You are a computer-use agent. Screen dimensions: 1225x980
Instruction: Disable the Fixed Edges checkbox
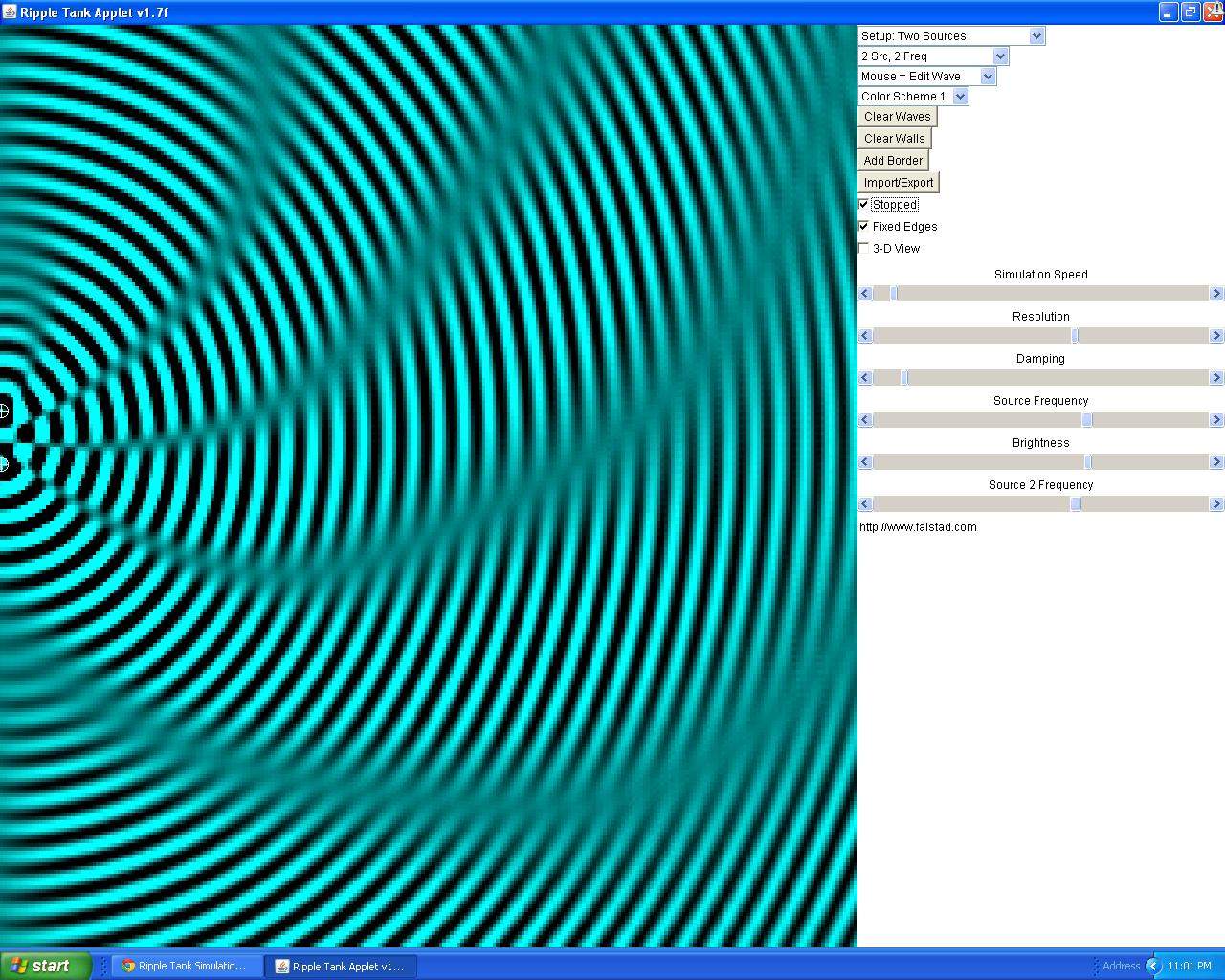tap(864, 227)
